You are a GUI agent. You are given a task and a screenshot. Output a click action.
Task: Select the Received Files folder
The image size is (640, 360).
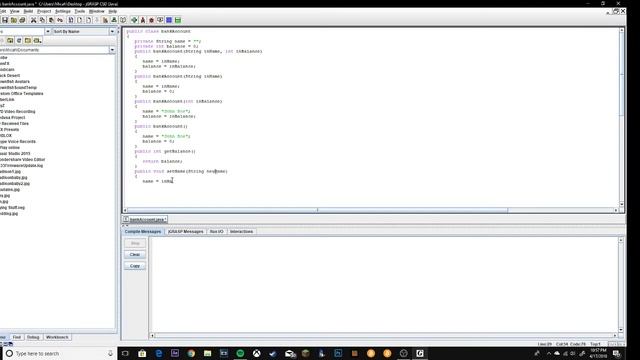point(14,123)
